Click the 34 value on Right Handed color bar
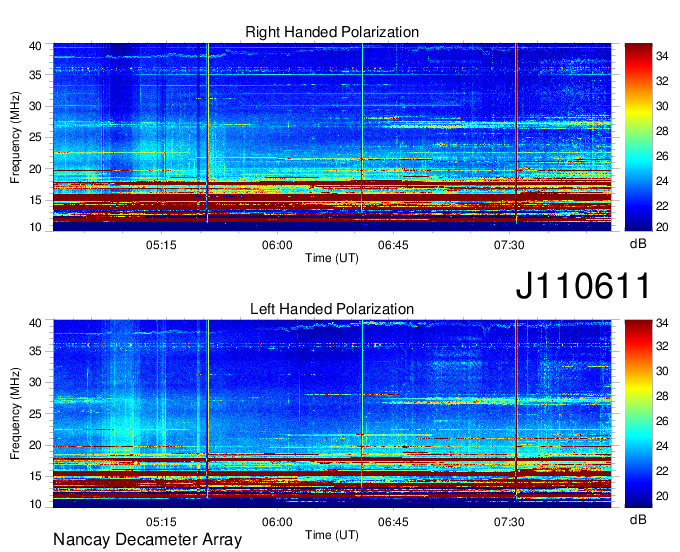 coord(662,56)
